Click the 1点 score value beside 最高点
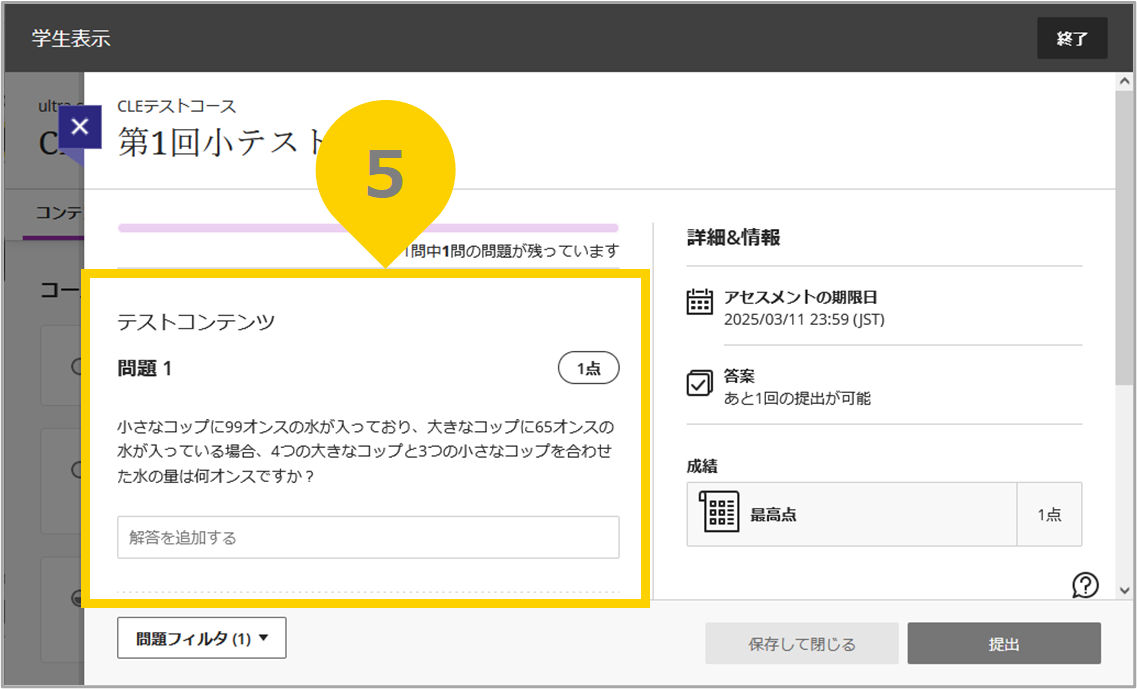The image size is (1137, 689). pyautogui.click(x=1049, y=514)
